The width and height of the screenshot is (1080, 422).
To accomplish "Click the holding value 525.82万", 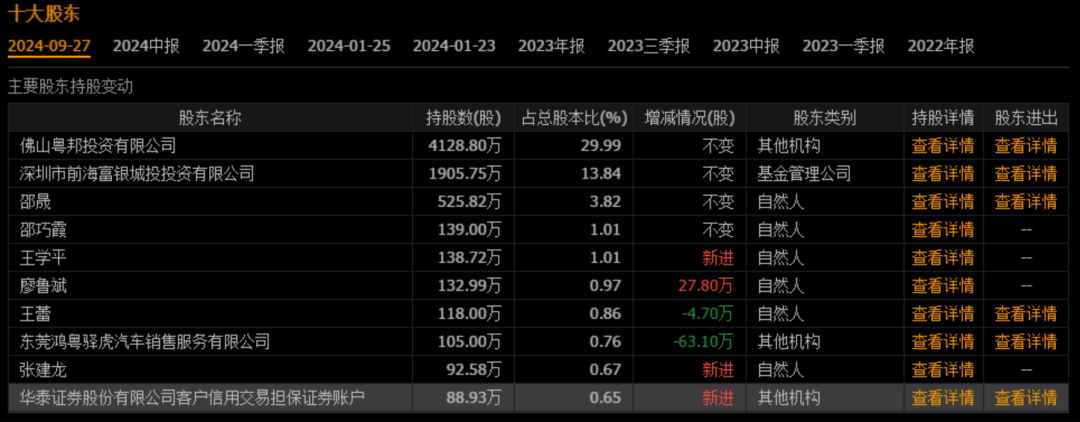I will [470, 202].
